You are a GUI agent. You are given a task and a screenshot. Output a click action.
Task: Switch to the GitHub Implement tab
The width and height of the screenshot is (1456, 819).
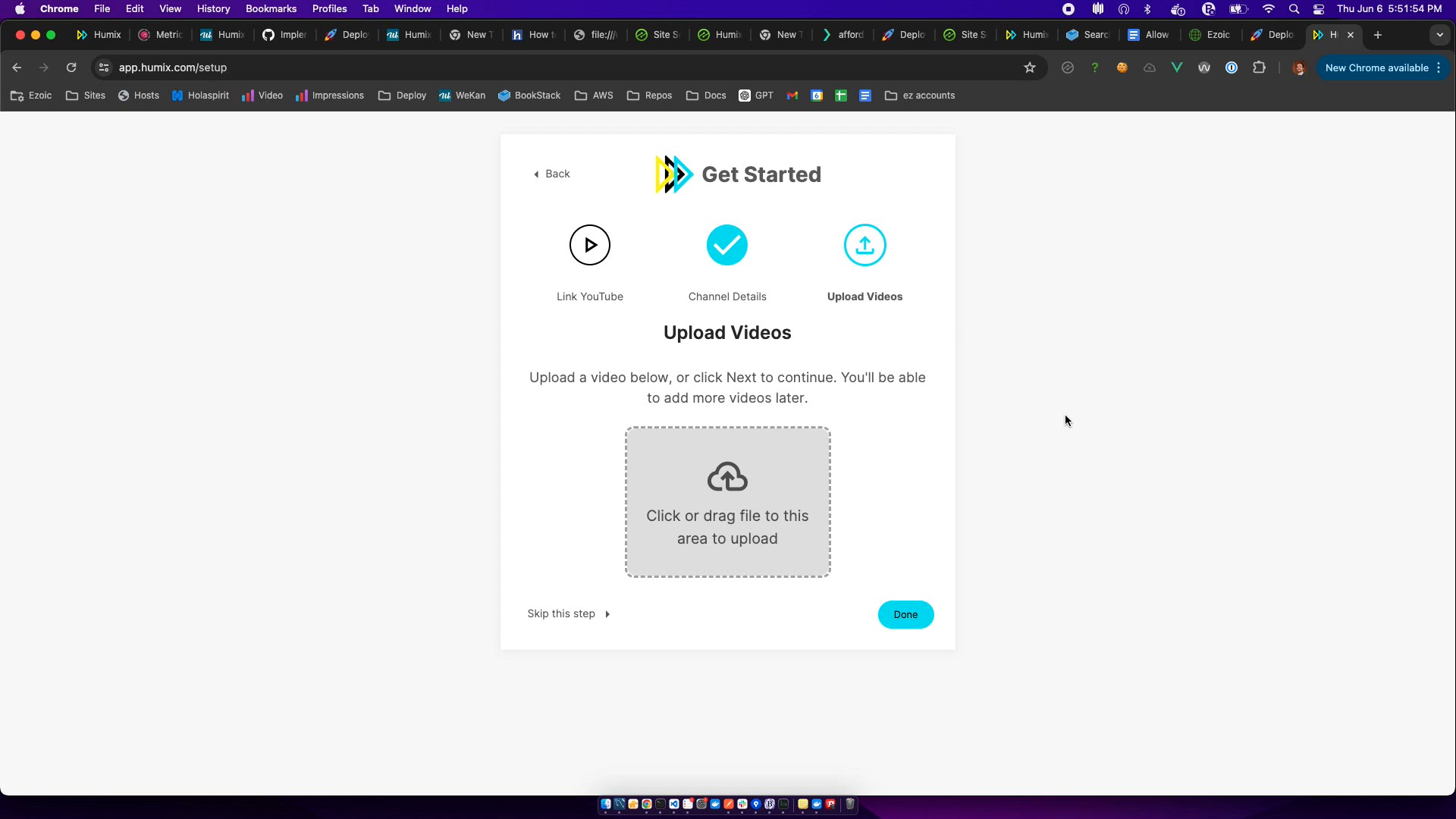284,35
